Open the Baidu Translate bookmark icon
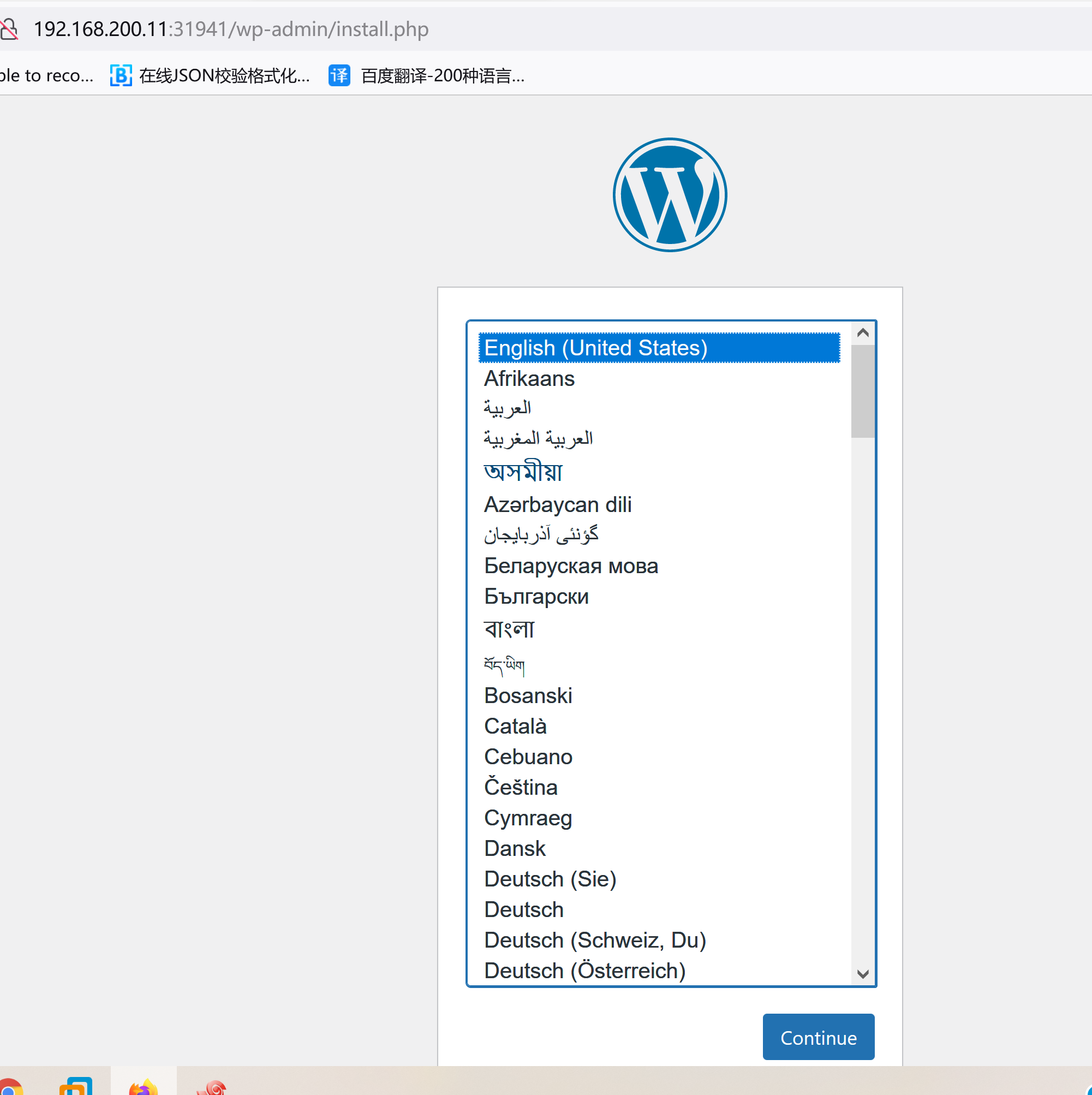1092x1095 pixels. 339,75
